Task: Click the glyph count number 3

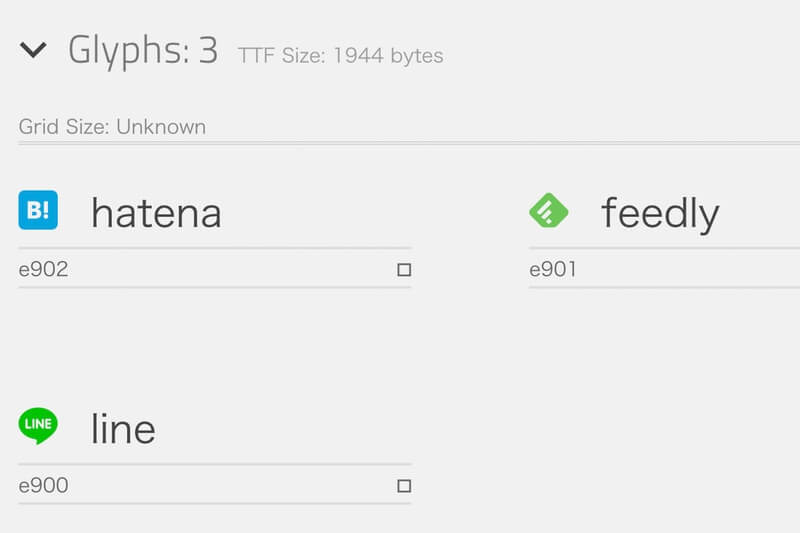Action: coord(208,50)
